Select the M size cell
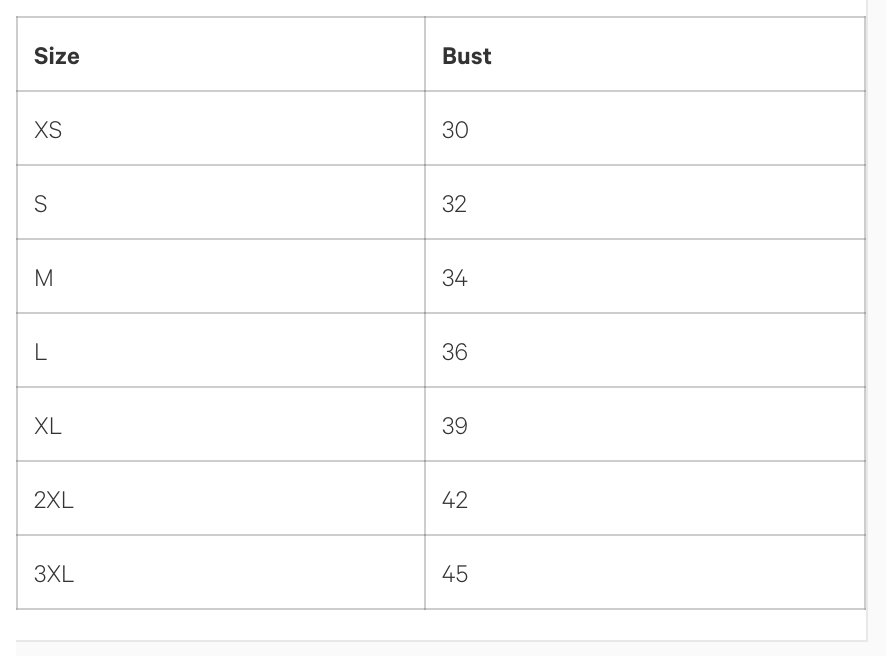 point(44,278)
